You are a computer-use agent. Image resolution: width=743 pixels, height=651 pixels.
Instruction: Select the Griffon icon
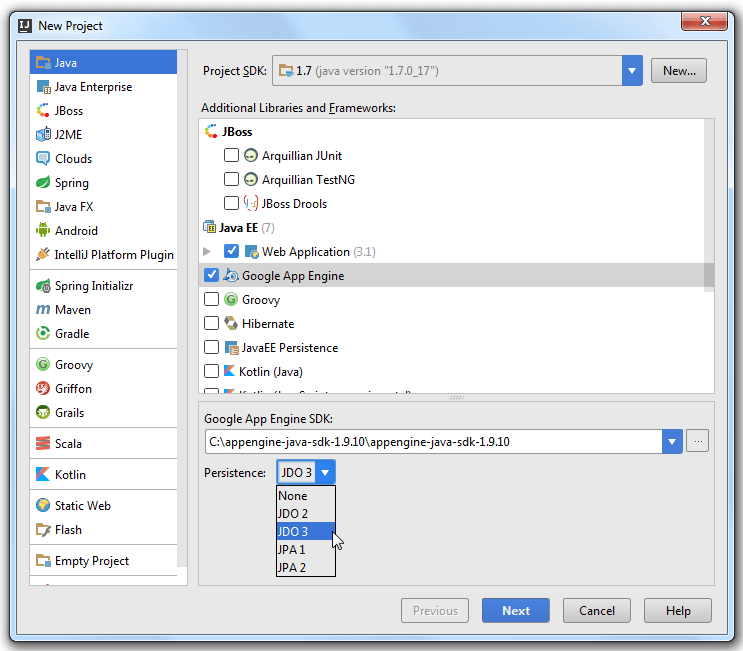point(43,389)
